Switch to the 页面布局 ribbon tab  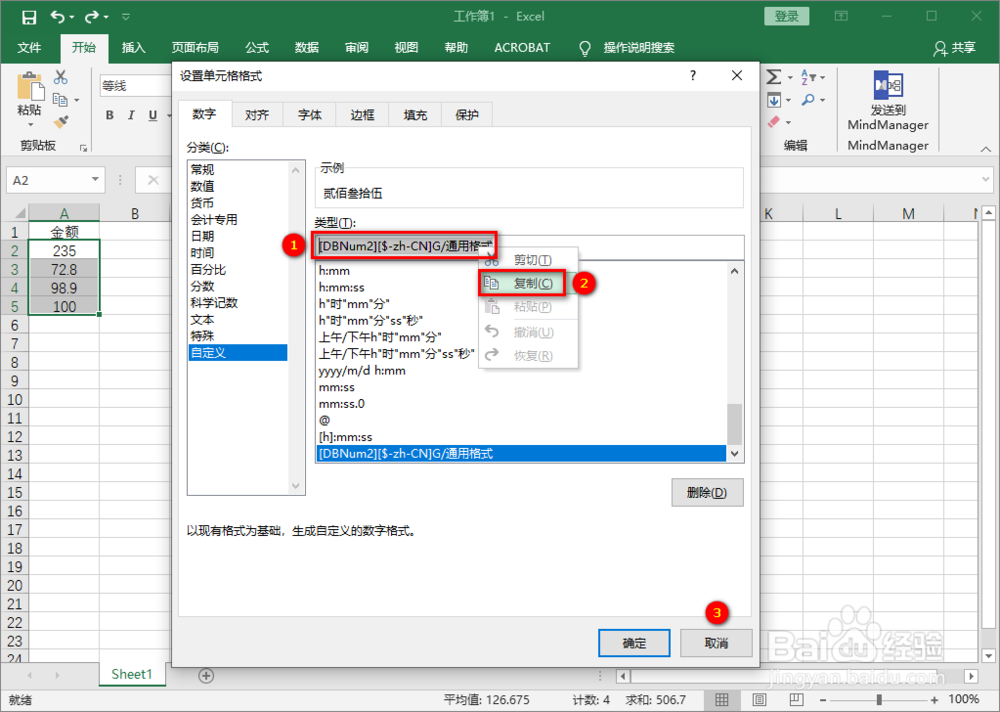coord(195,47)
